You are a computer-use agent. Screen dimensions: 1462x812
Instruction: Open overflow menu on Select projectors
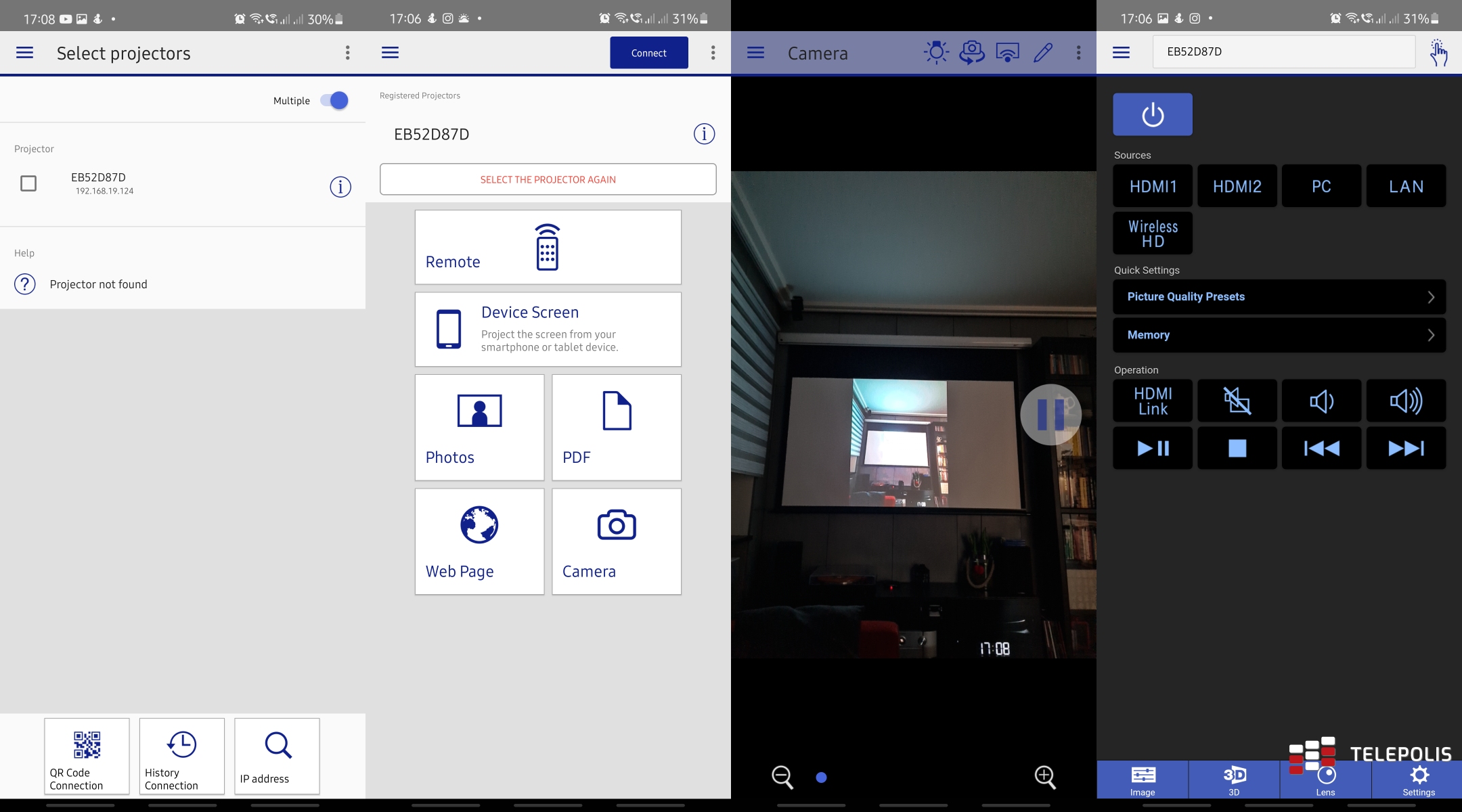click(347, 53)
